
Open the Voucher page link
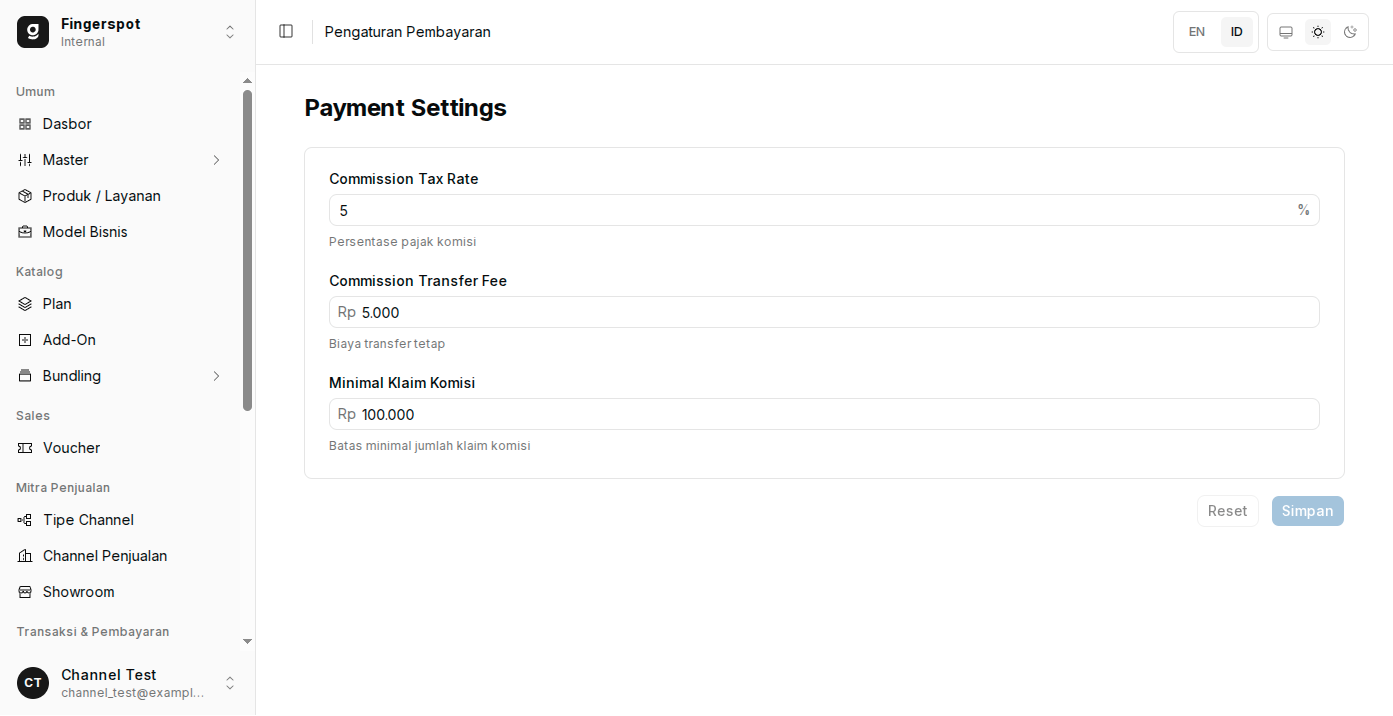(x=120, y=448)
